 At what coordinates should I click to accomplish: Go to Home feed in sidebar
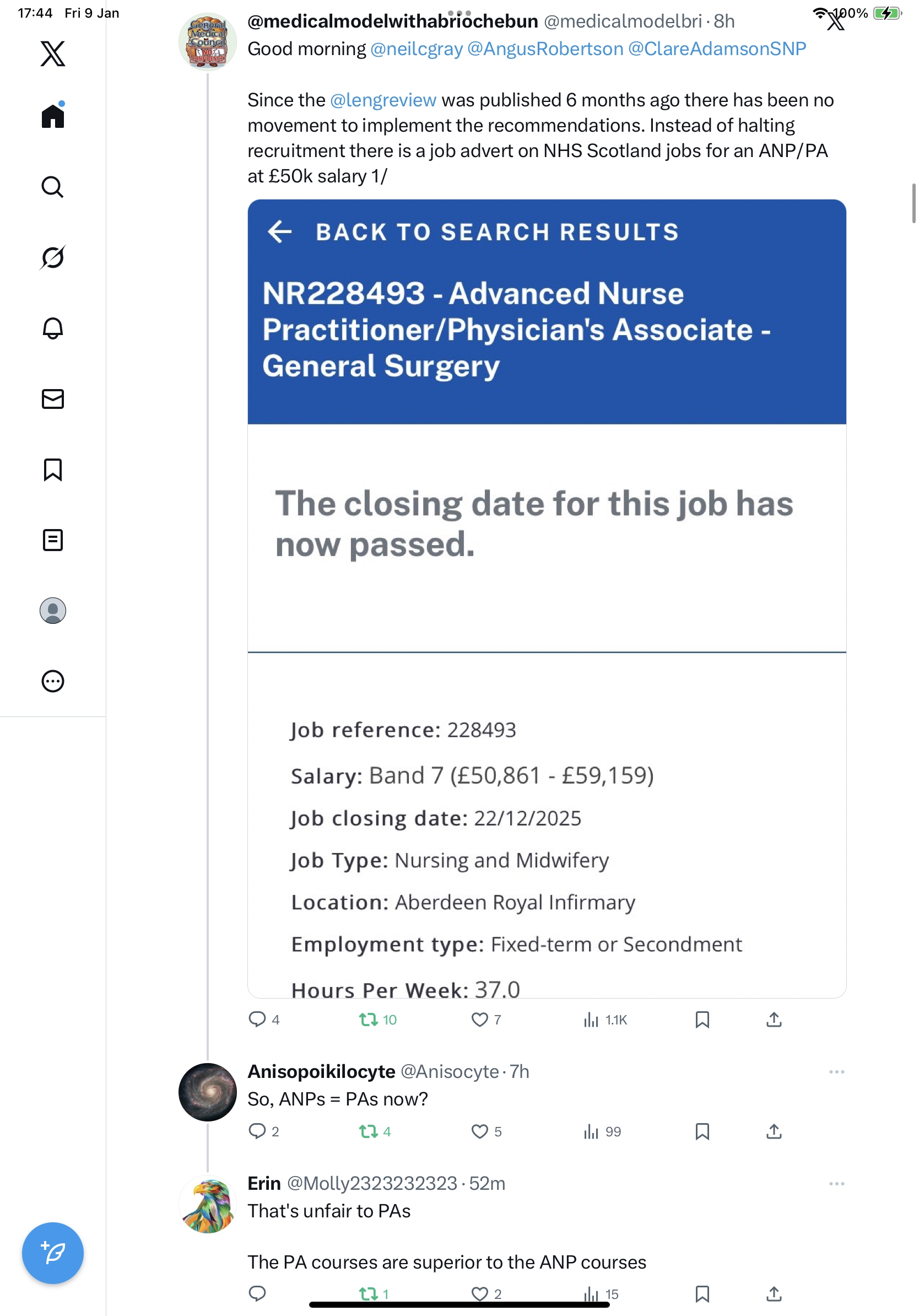(53, 116)
